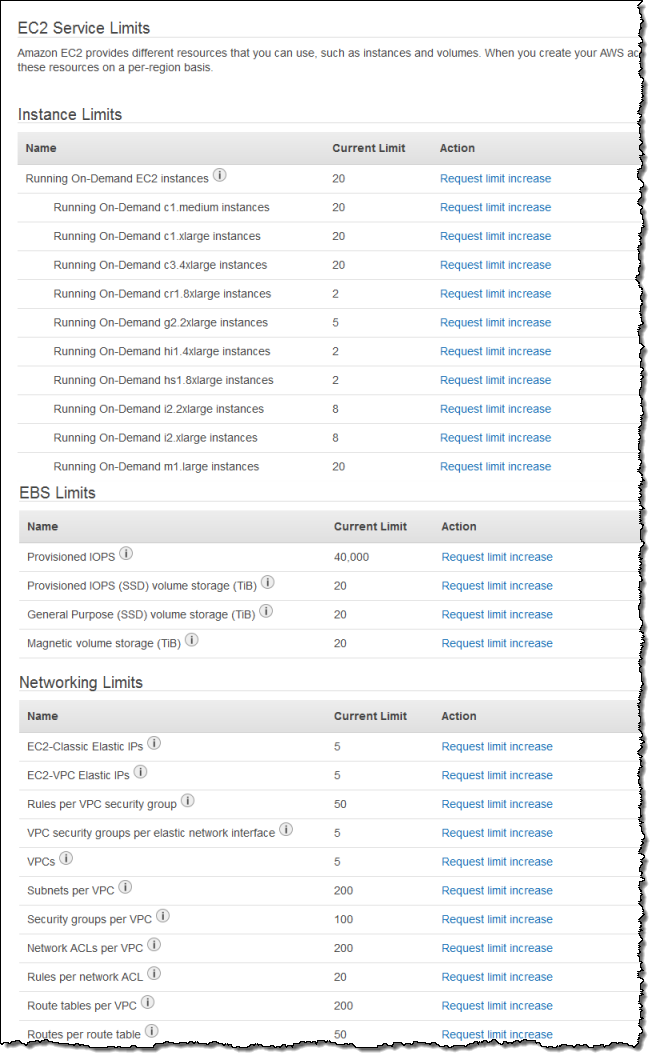
Task: Show info for Rules per VPC security group
Action: [188, 802]
